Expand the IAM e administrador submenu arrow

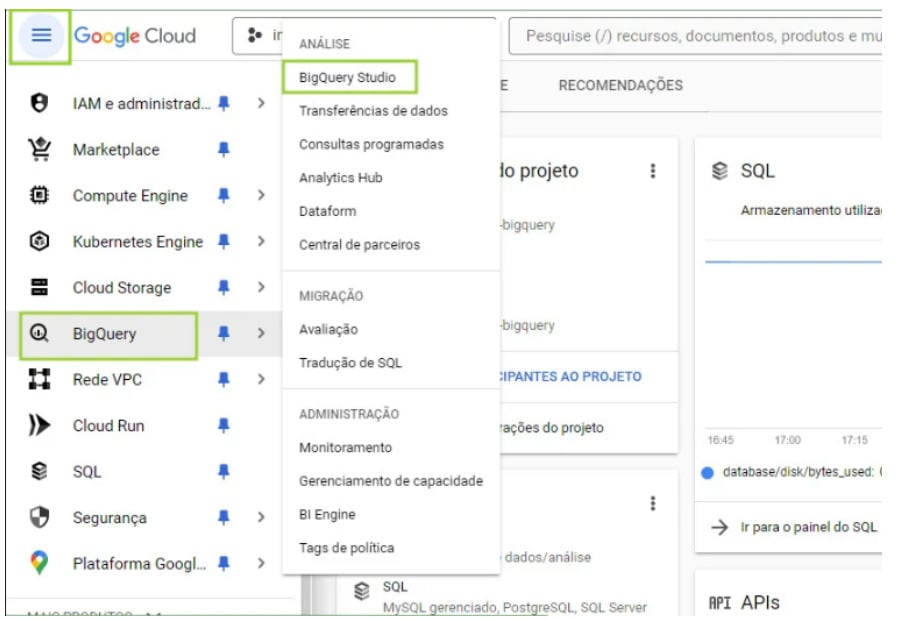pos(261,103)
